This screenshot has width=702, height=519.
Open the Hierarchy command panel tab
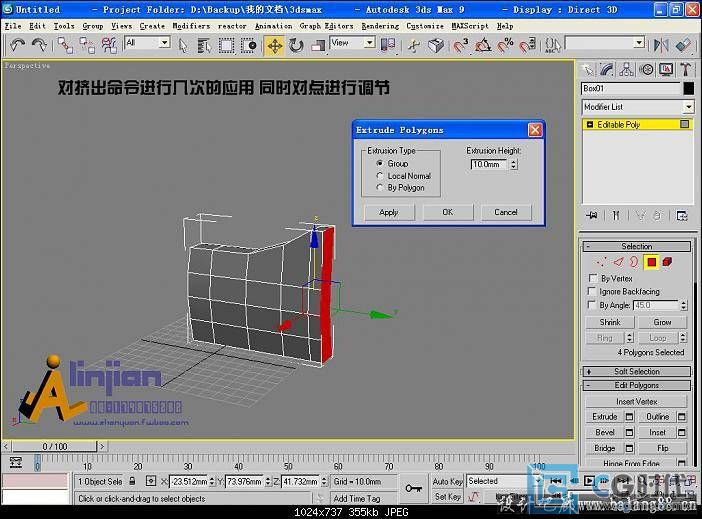coord(626,70)
